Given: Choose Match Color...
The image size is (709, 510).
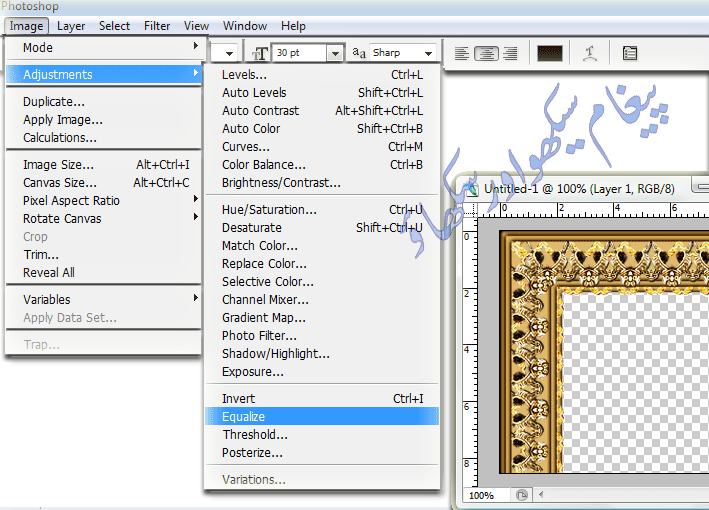Looking at the screenshot, I should pyautogui.click(x=322, y=246).
